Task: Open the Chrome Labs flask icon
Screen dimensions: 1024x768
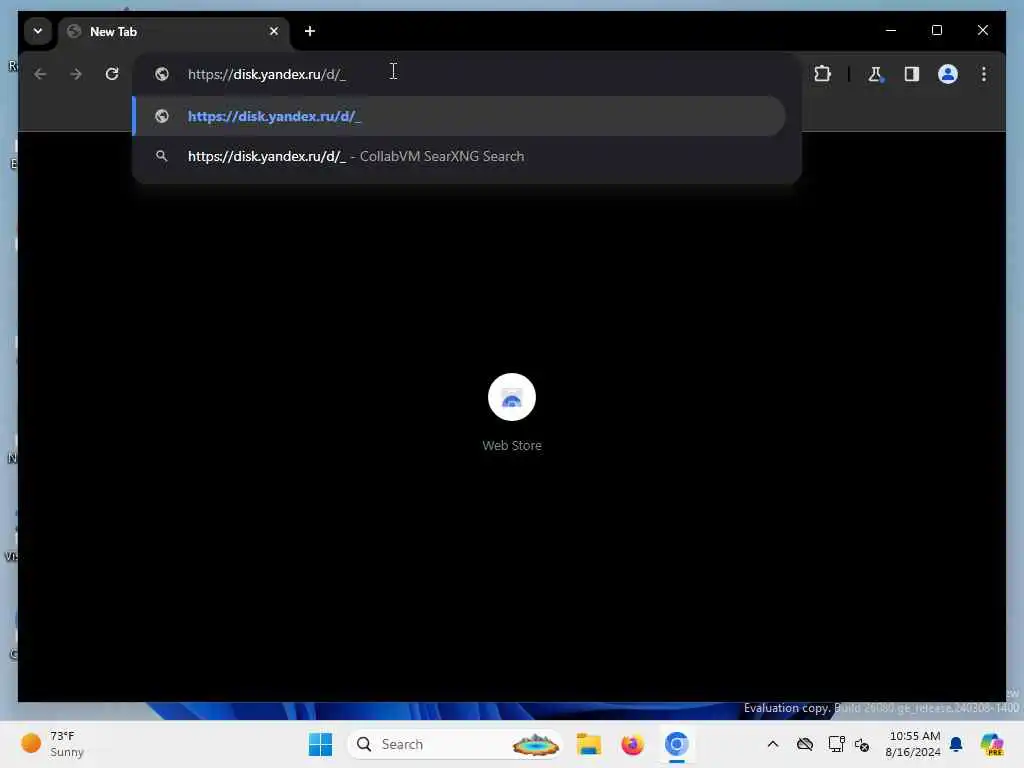Action: [875, 74]
